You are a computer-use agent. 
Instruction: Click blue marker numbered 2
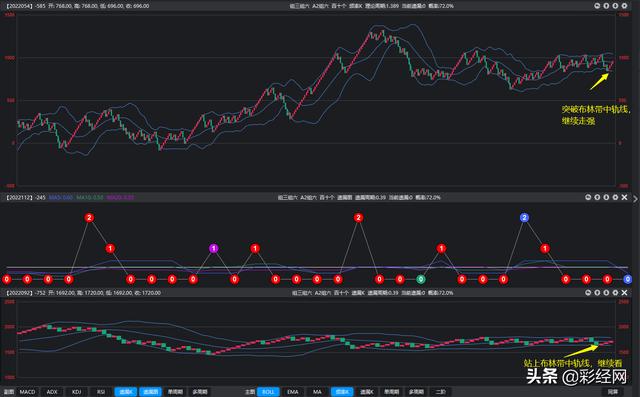(524, 217)
